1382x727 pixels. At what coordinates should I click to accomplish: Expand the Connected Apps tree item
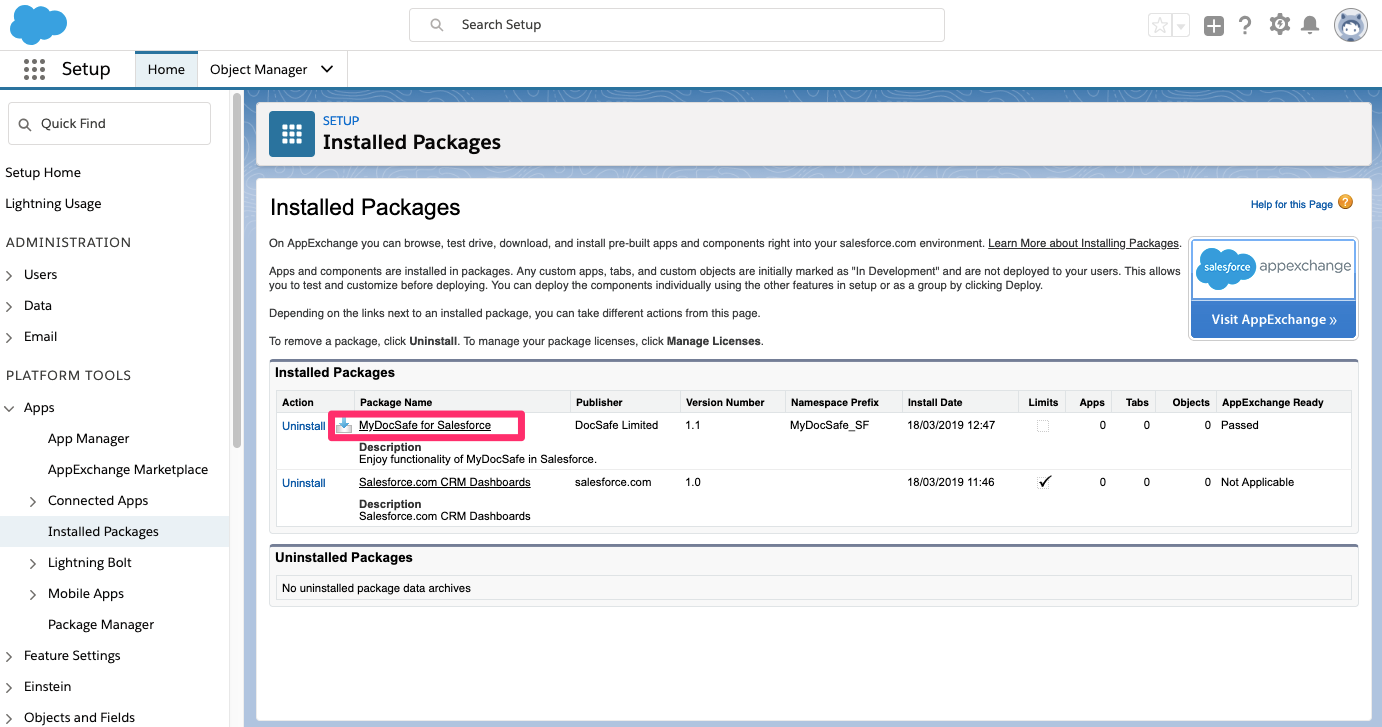pos(33,501)
